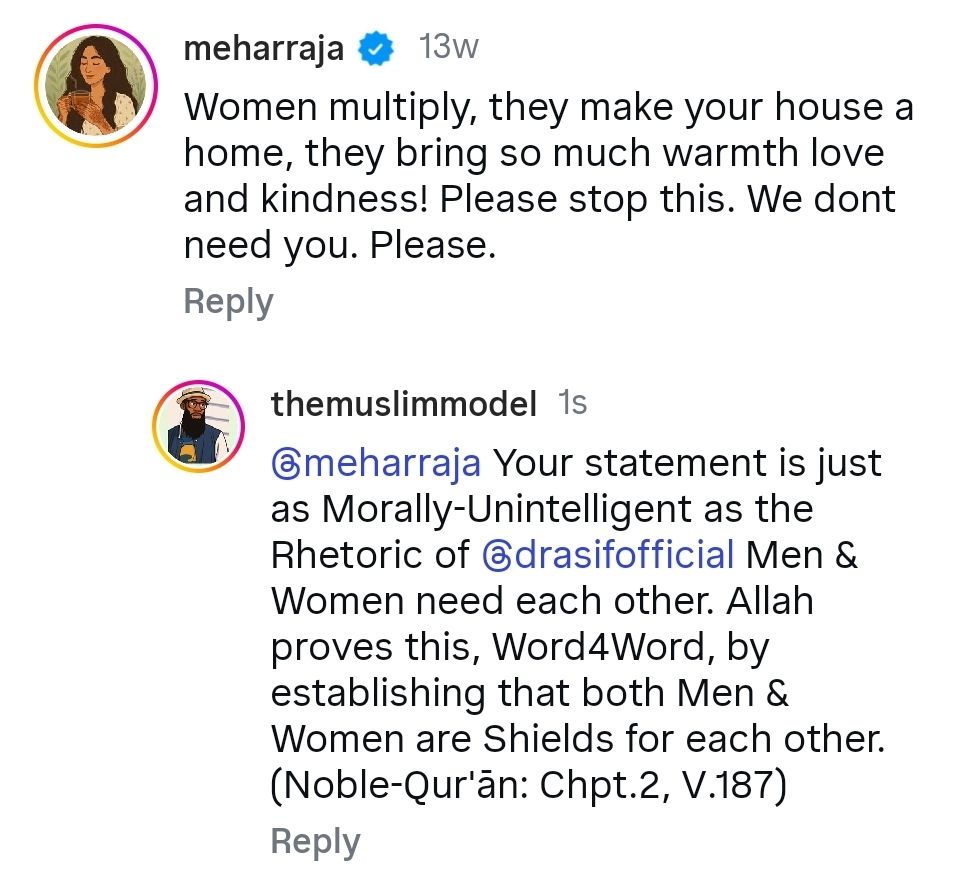Click the 1s timestamp on the reply
The width and height of the screenshot is (965, 894).
572,403
